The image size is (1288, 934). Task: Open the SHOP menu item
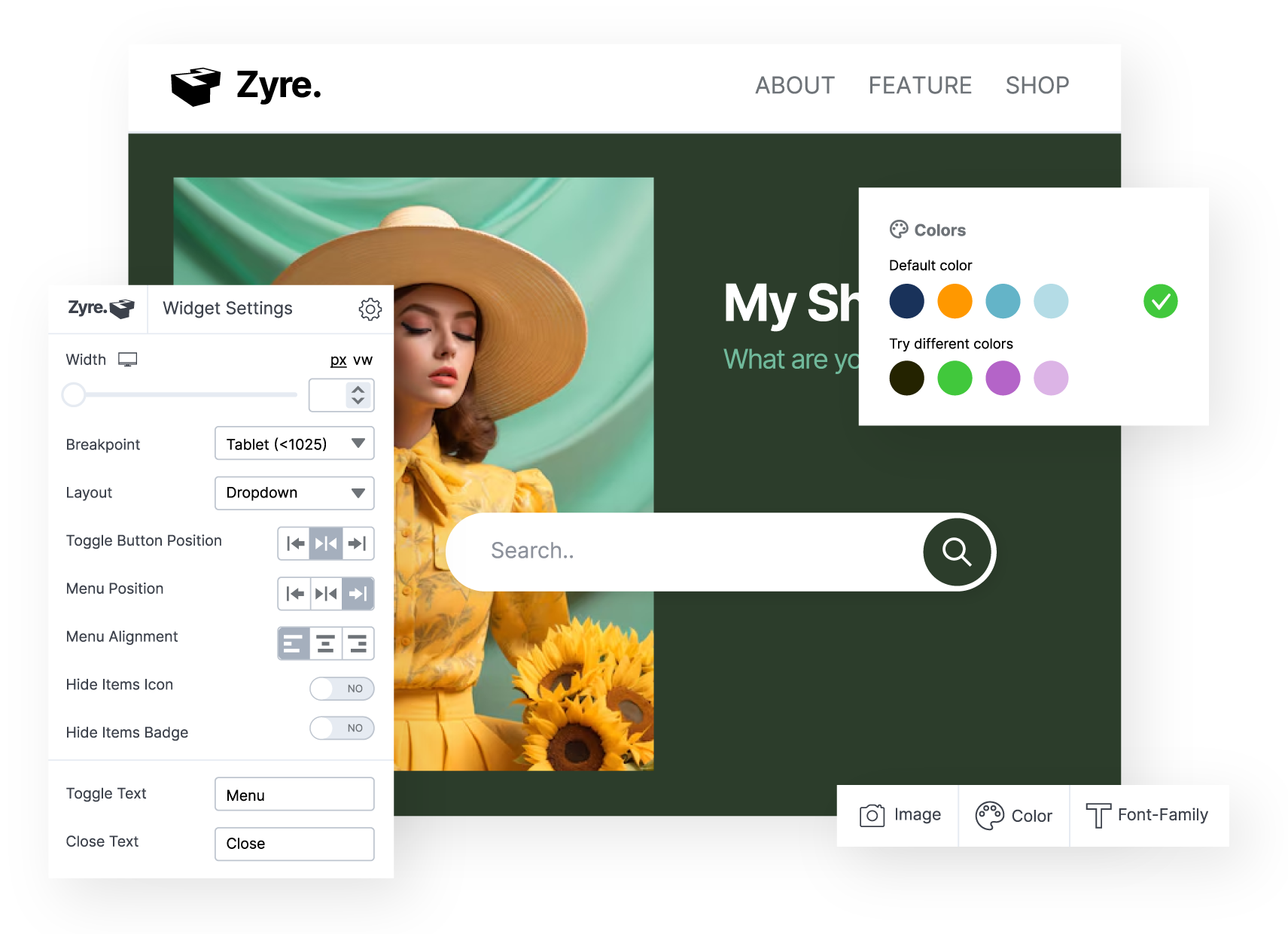click(x=1037, y=86)
